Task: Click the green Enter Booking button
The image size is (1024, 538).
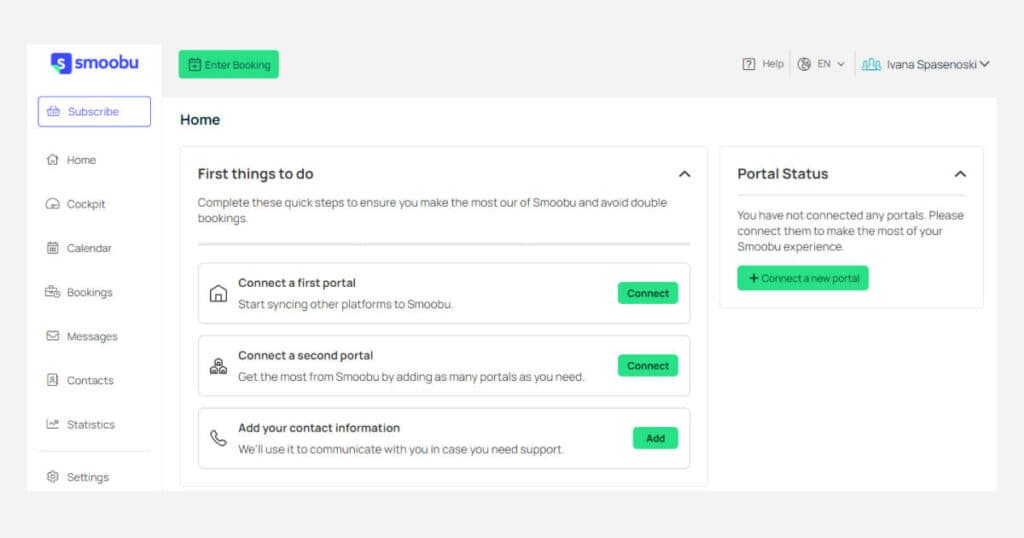Action: 229,65
